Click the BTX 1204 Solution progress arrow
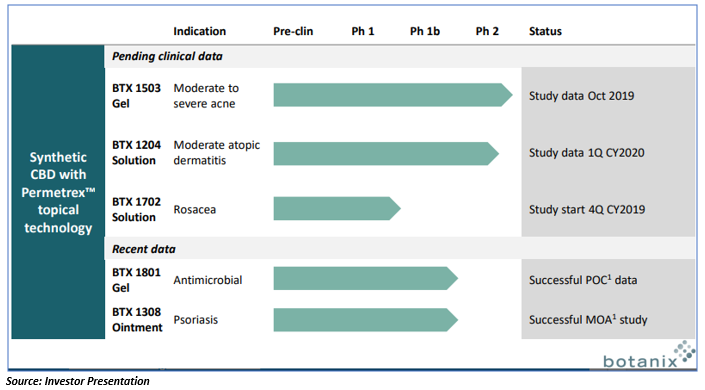The image size is (705, 390). point(386,153)
